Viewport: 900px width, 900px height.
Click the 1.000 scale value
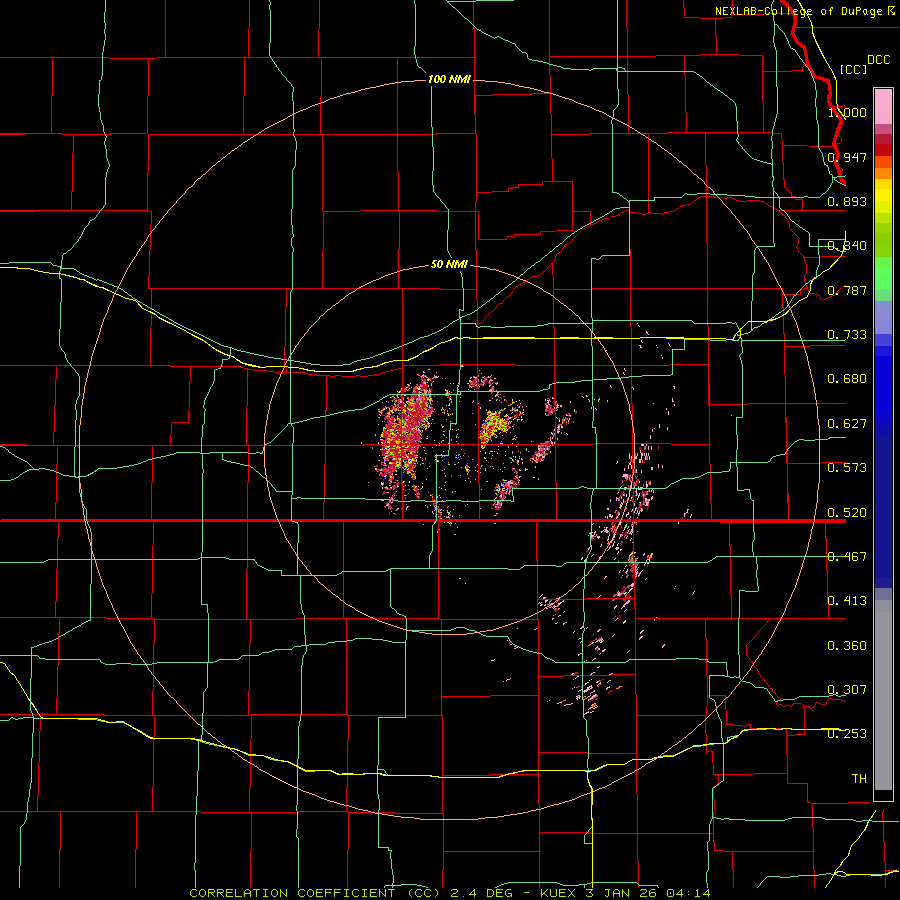tap(847, 112)
